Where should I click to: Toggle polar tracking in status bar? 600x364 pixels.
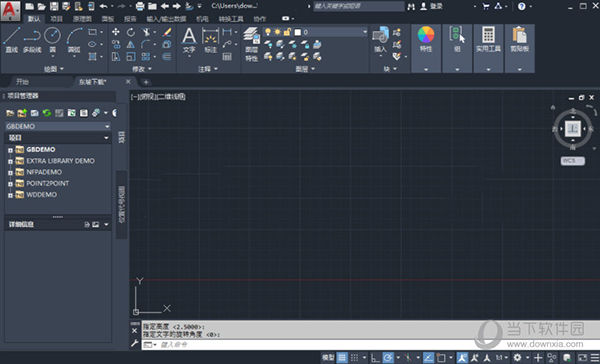pos(388,357)
